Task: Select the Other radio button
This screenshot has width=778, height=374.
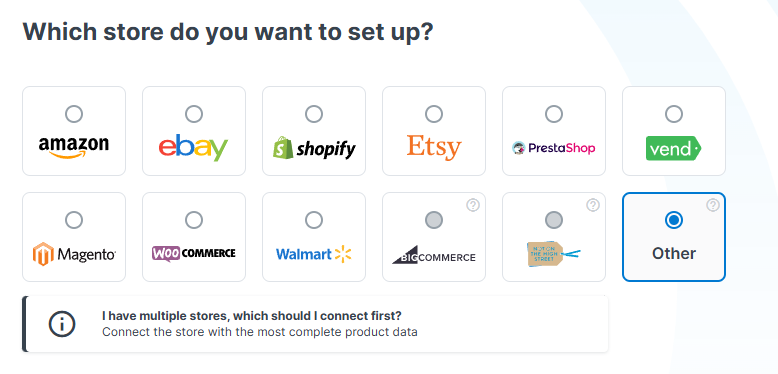Action: coord(674,220)
